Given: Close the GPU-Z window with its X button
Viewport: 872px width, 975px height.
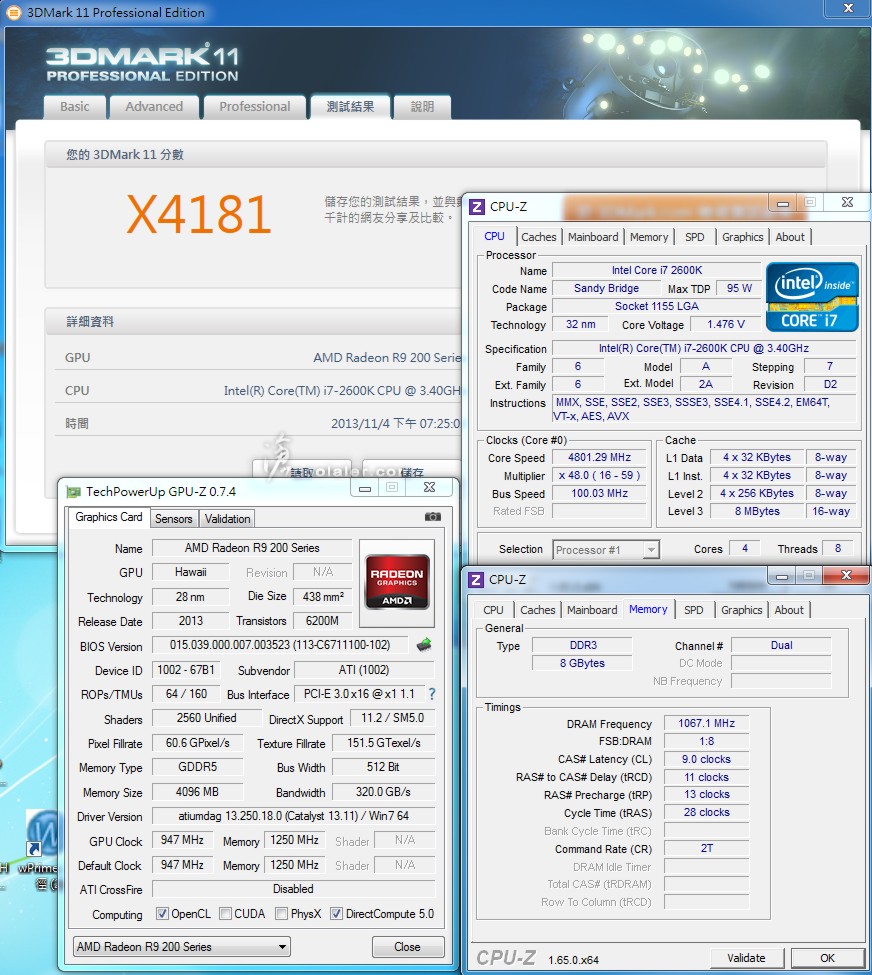Looking at the screenshot, I should coord(430,488).
